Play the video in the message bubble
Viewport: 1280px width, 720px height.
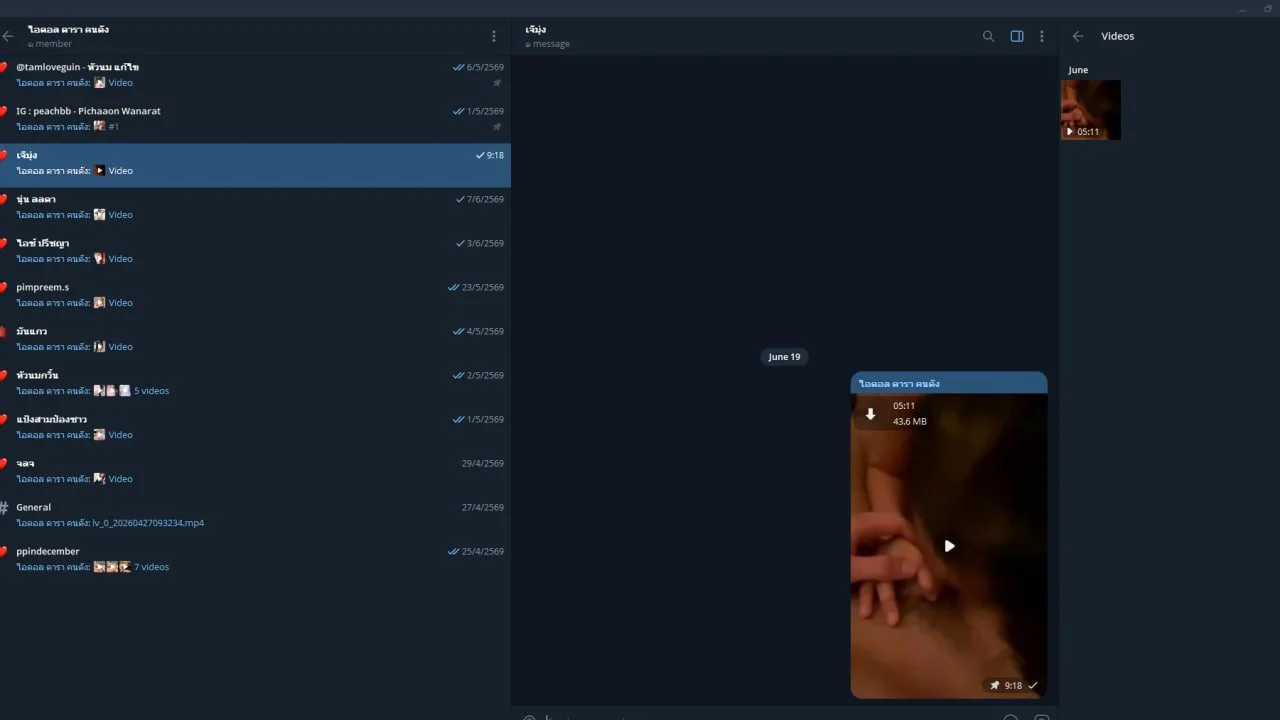coord(949,546)
